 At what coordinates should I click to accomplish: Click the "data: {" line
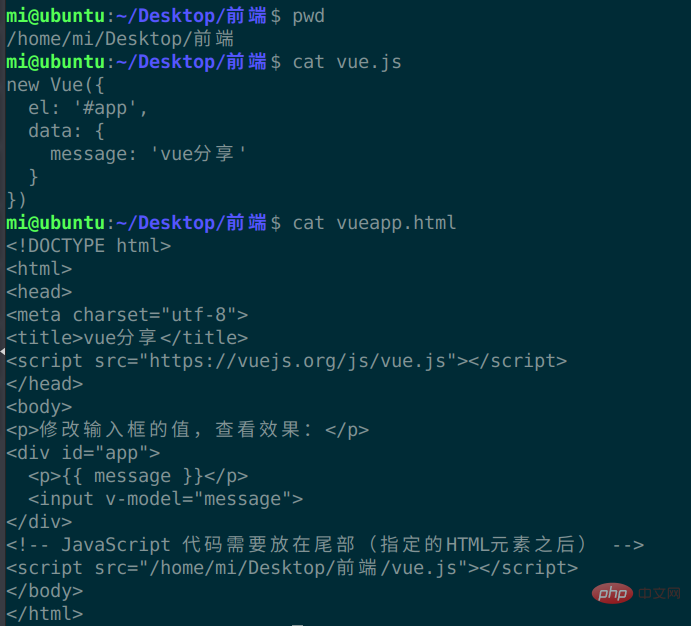[66, 131]
